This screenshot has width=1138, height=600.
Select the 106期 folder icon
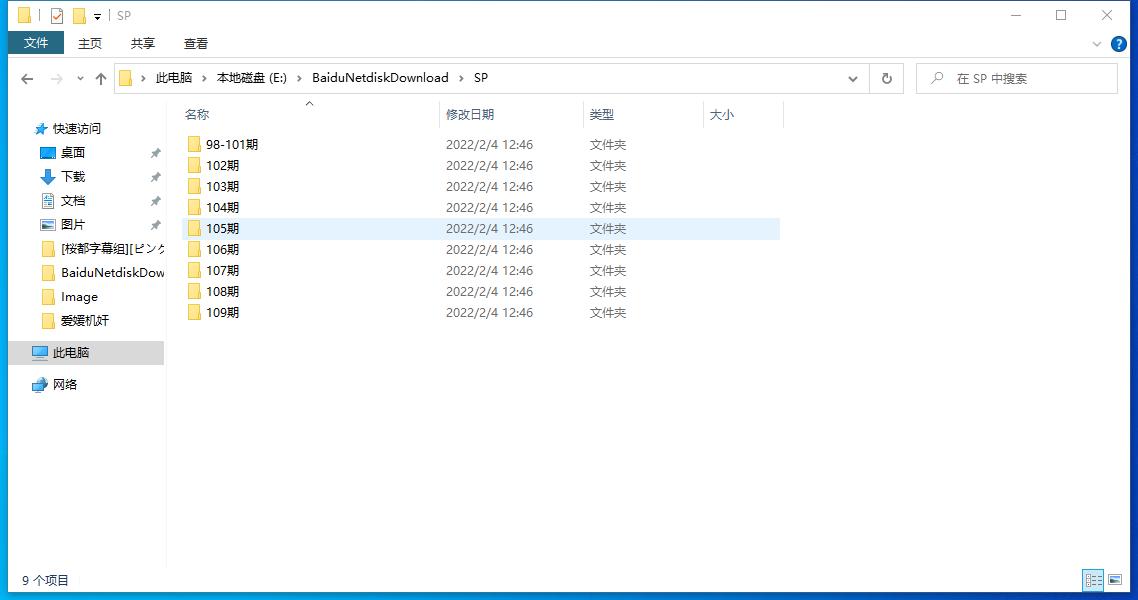(194, 250)
